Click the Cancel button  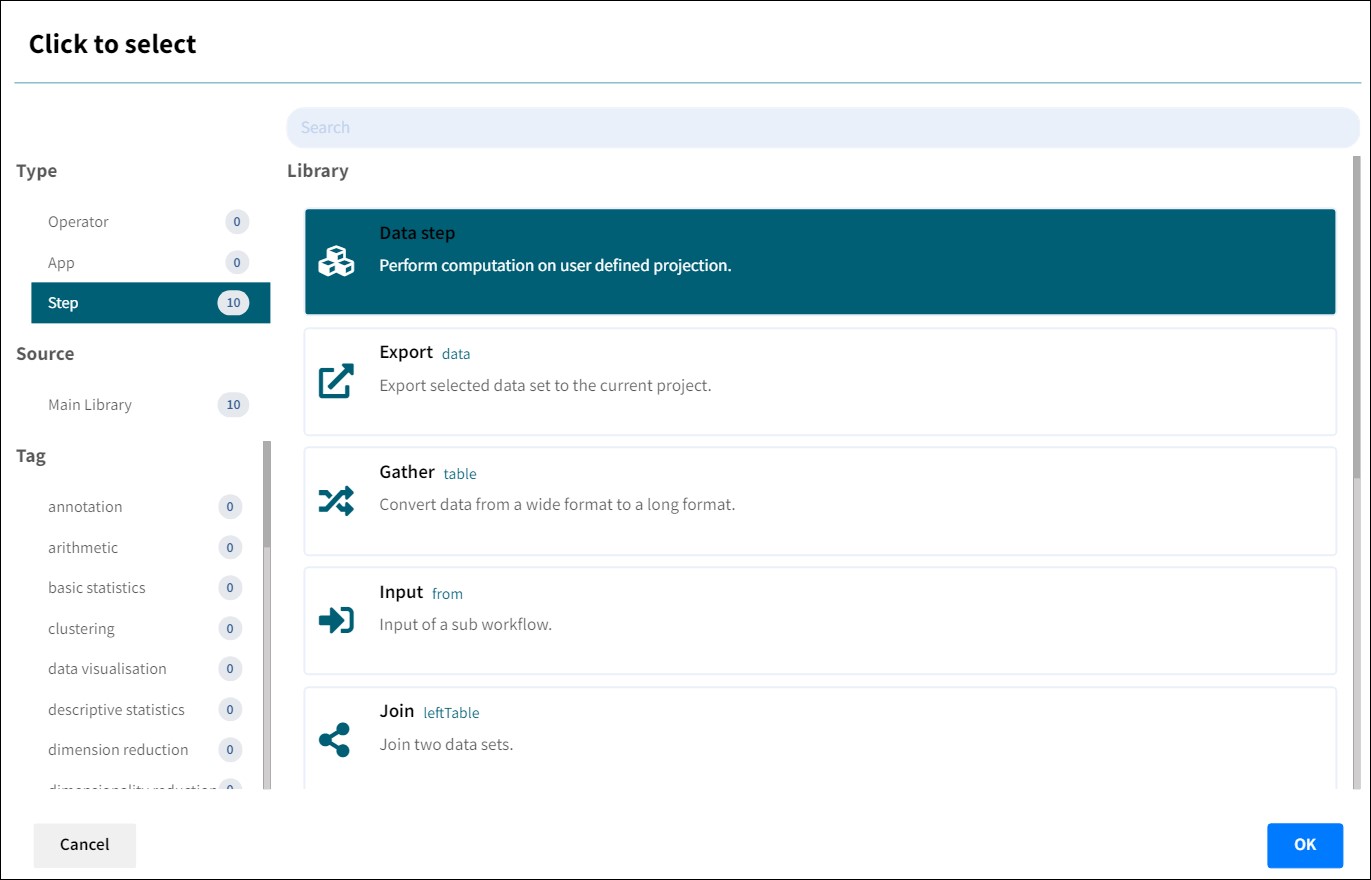tap(85, 845)
